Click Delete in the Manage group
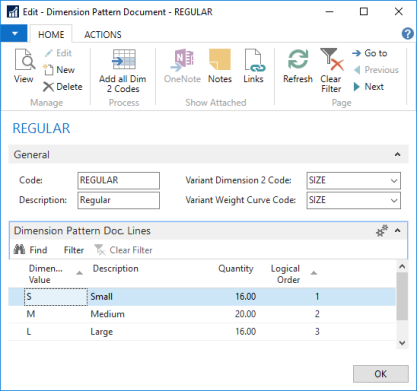This screenshot has height=391, width=417. (63, 87)
